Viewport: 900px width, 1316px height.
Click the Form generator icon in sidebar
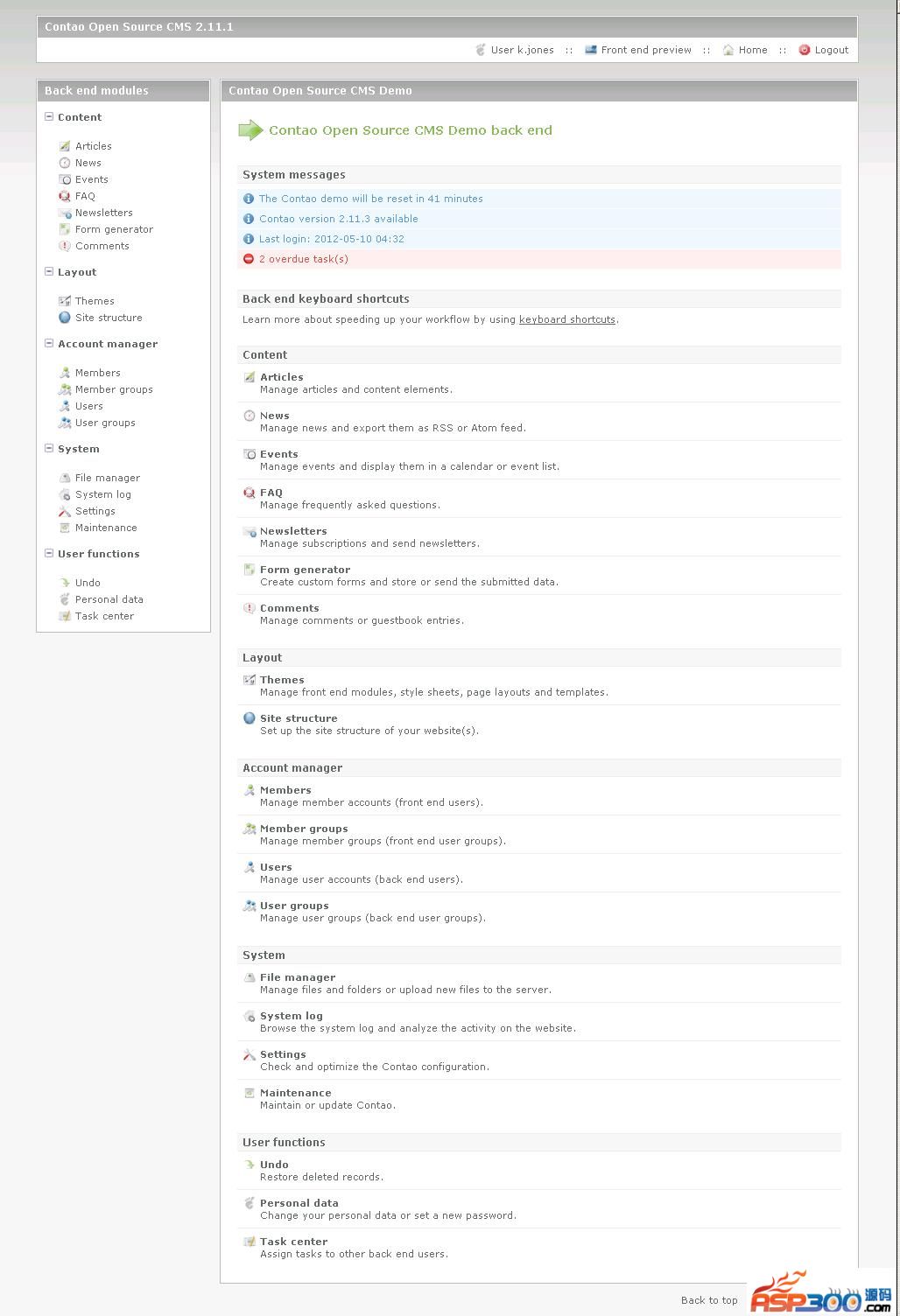click(64, 229)
